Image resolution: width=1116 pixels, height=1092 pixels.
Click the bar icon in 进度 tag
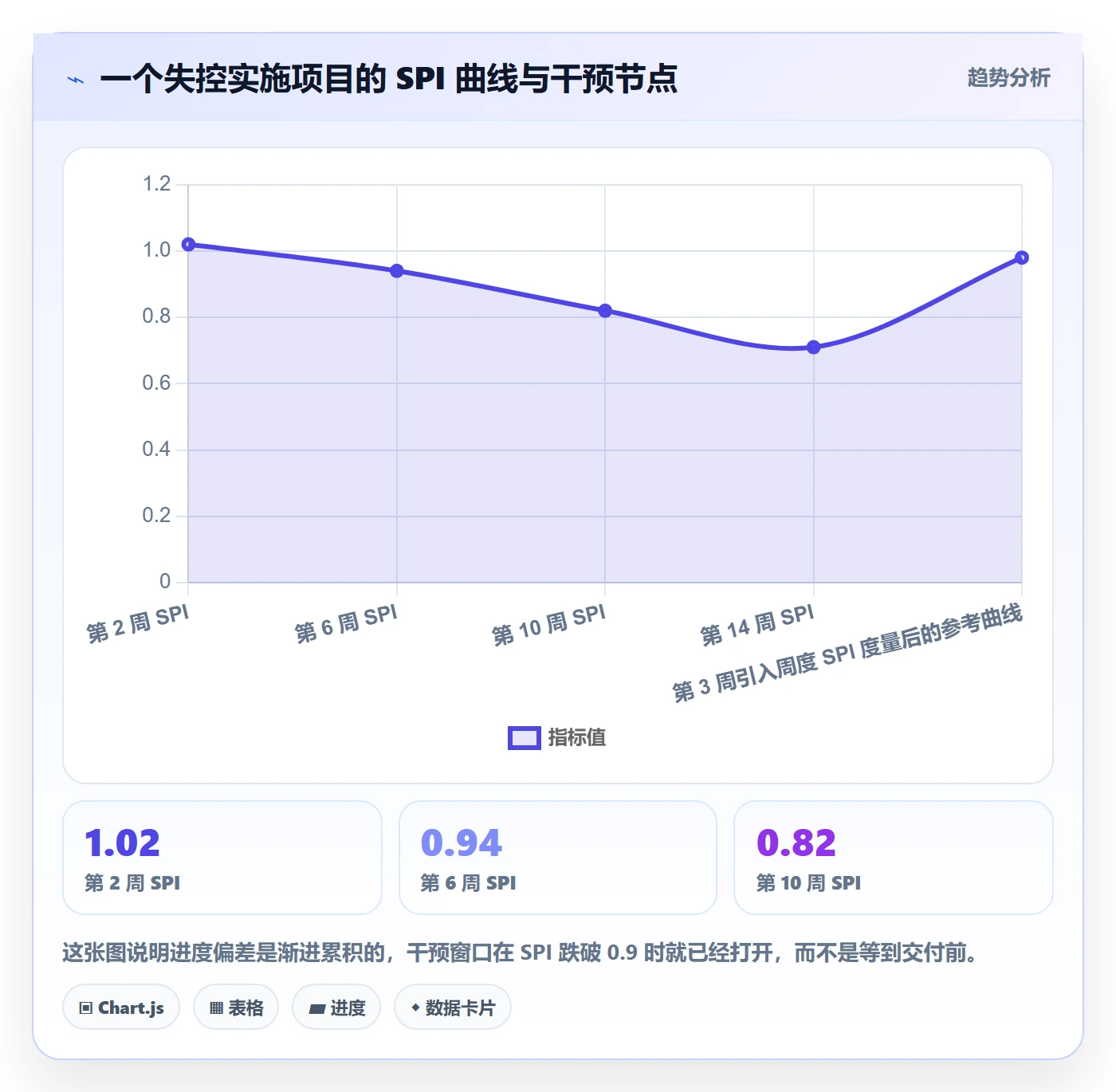pyautogui.click(x=316, y=1009)
